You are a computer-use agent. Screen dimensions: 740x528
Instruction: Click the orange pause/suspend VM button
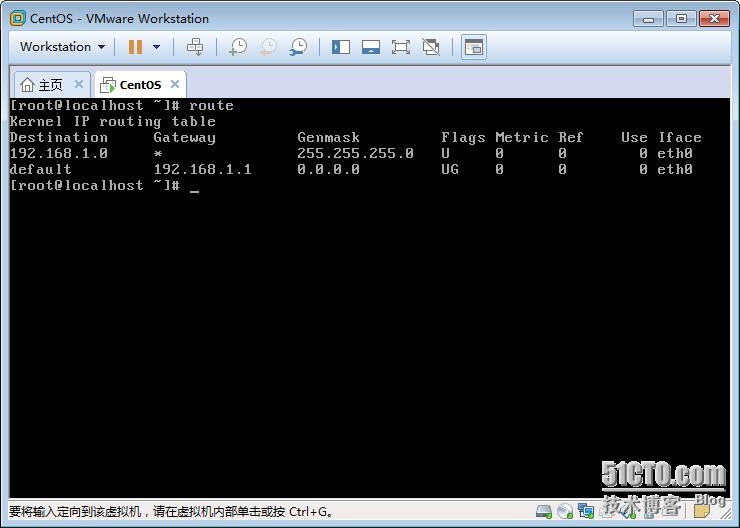click(135, 47)
